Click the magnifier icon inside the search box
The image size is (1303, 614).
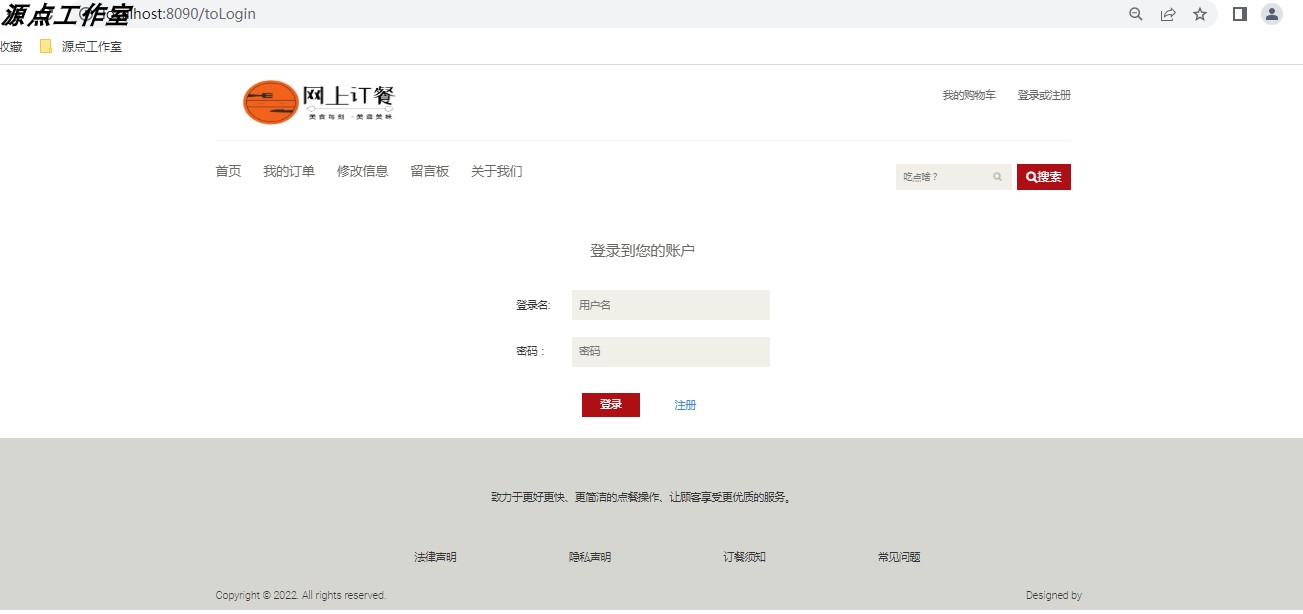pyautogui.click(x=997, y=176)
